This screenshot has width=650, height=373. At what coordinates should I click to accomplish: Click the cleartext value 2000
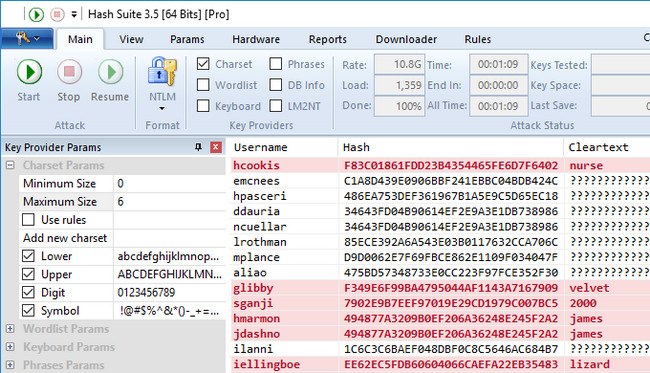pos(582,303)
